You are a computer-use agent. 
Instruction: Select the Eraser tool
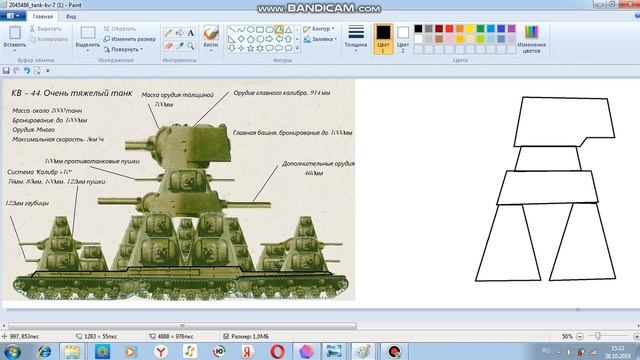pyautogui.click(x=168, y=46)
